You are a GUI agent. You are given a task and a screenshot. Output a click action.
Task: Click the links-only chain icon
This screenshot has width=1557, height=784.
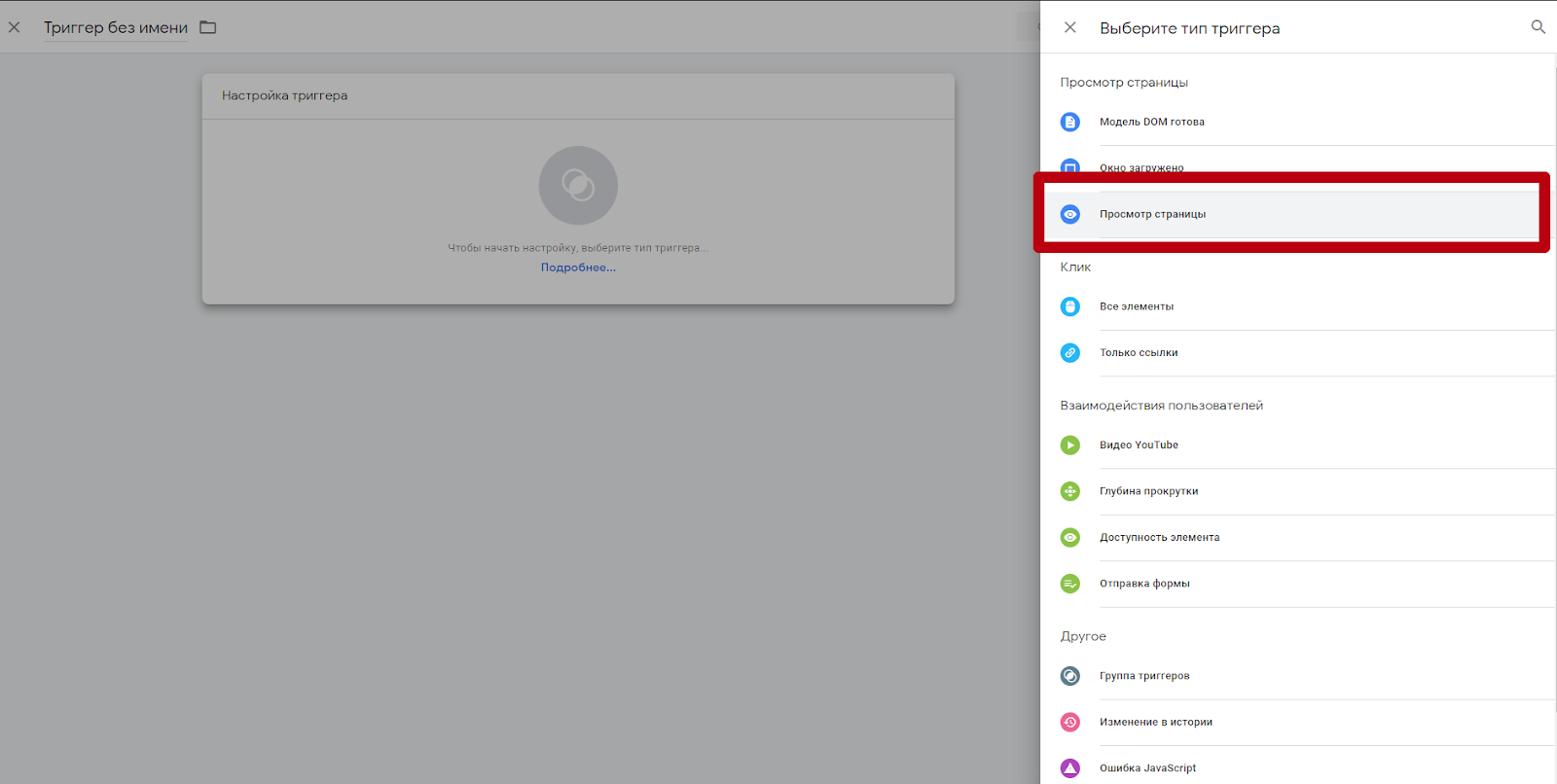(1069, 352)
